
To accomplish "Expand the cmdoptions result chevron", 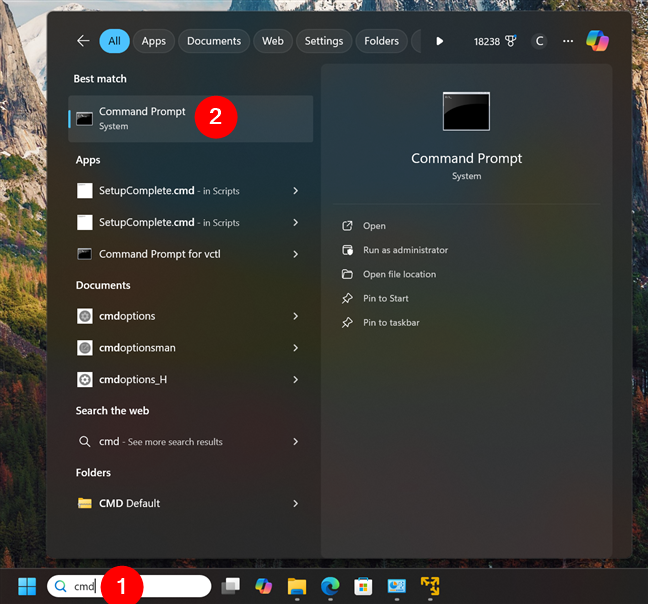I will (x=295, y=316).
